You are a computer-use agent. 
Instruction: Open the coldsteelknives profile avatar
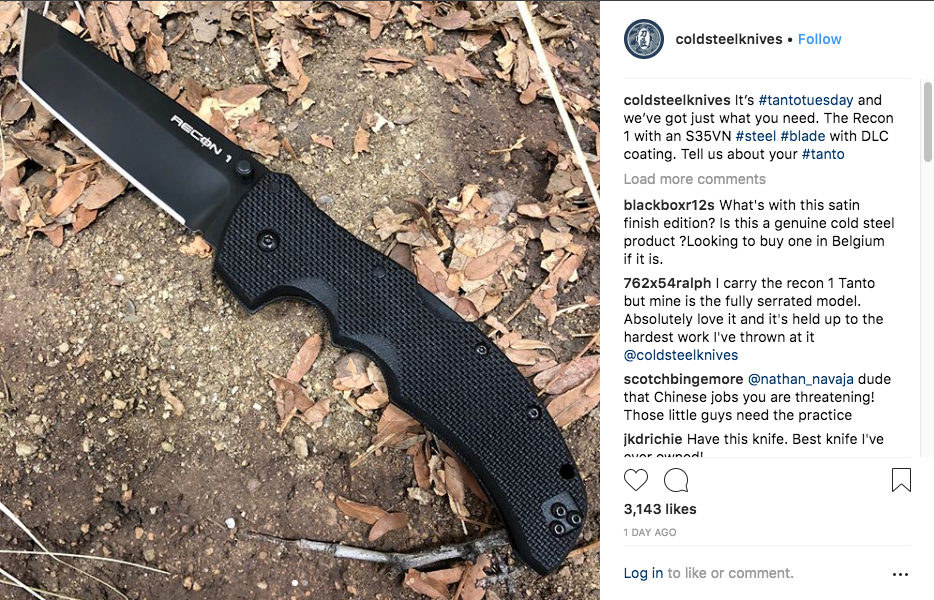tap(643, 39)
